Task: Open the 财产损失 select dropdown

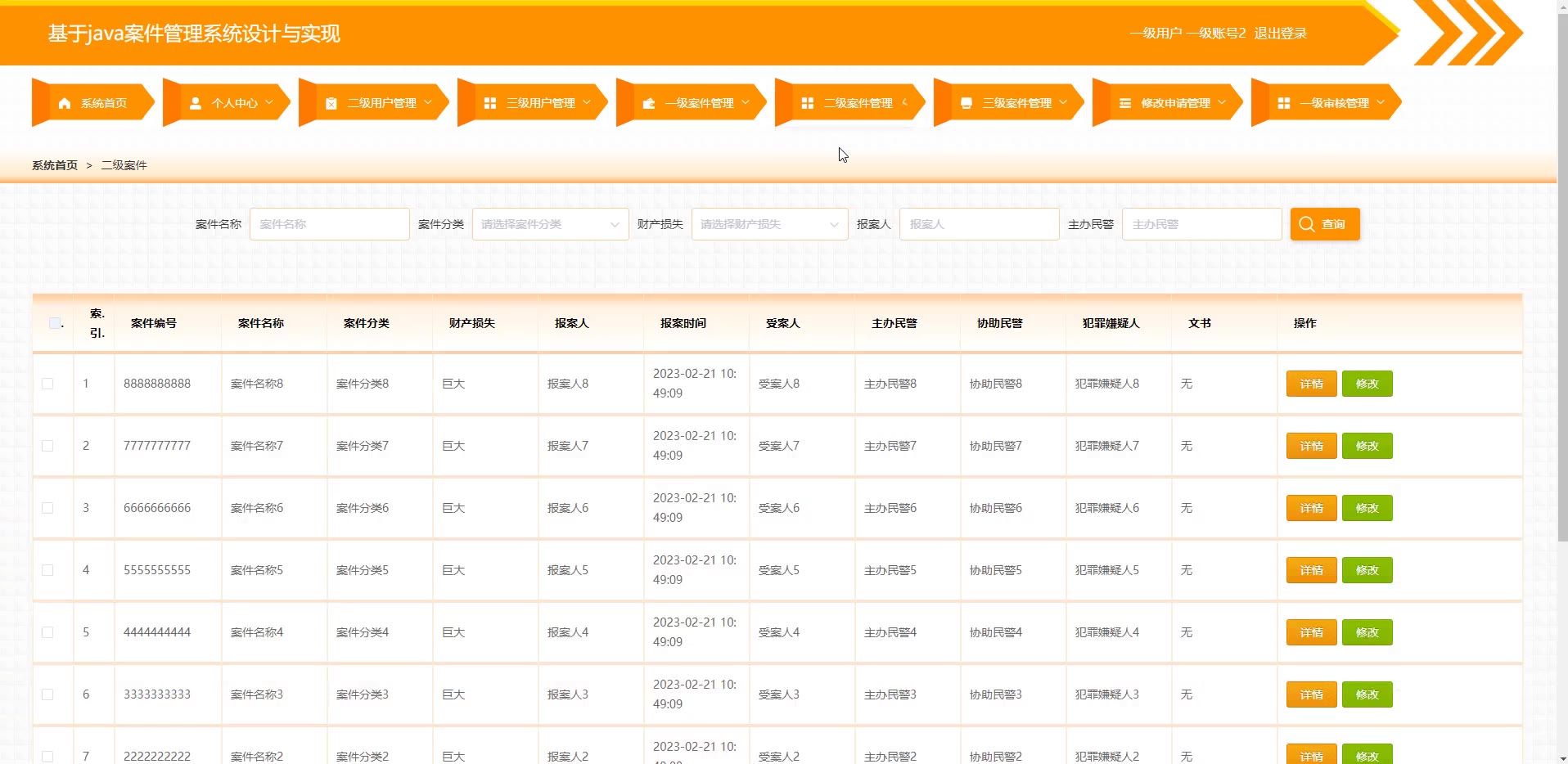Action: pos(769,224)
